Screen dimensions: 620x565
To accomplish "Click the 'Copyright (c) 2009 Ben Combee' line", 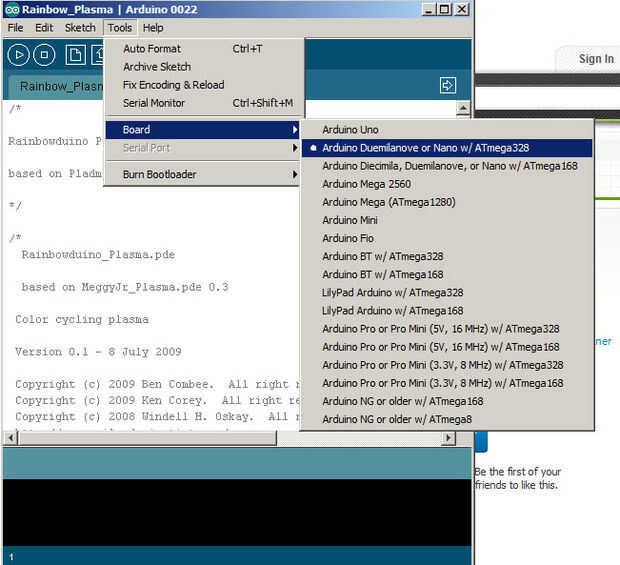I will [157, 384].
